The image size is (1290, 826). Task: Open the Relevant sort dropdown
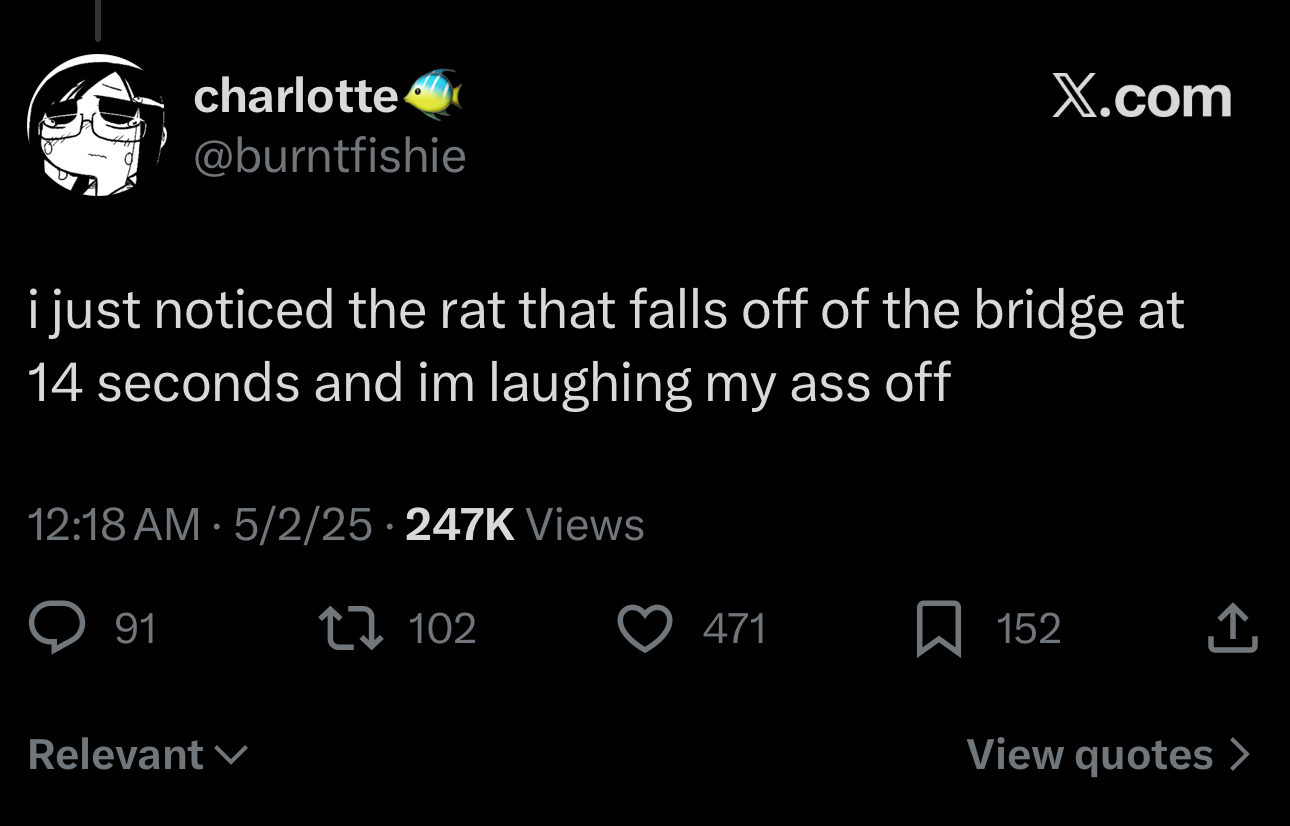tap(137, 754)
